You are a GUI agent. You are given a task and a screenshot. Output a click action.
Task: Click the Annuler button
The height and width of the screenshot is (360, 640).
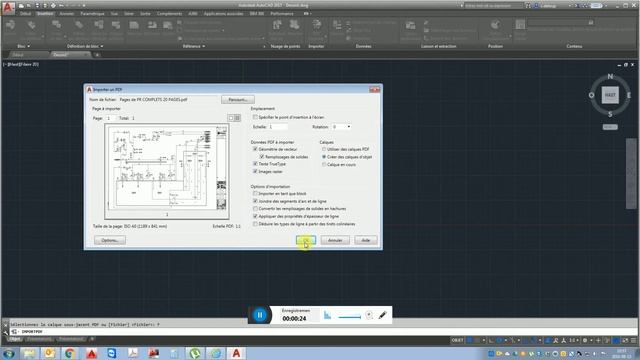tap(335, 240)
